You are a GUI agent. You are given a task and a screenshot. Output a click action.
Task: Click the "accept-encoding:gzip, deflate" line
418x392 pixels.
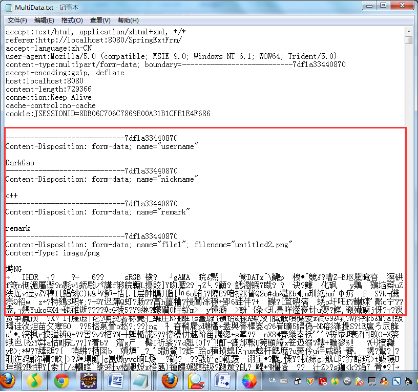tap(65, 72)
